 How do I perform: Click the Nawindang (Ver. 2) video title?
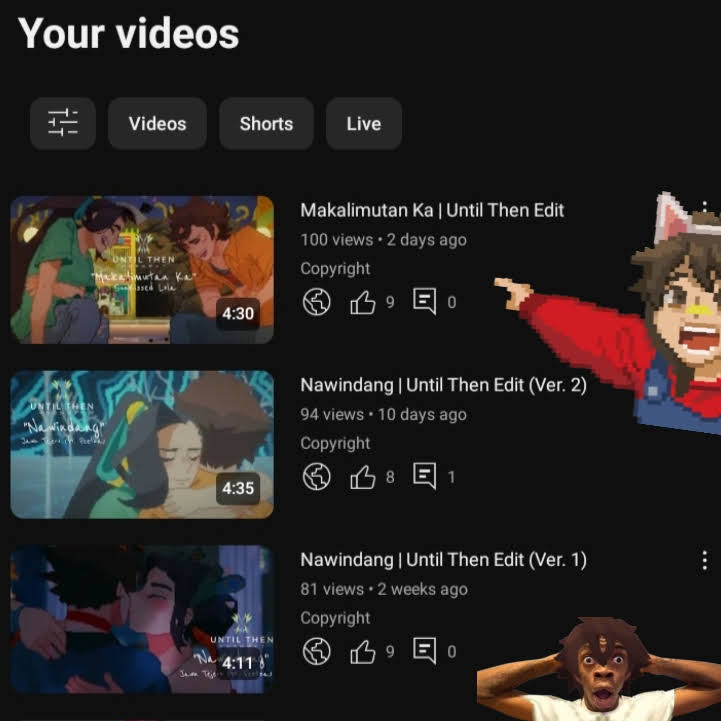pos(443,386)
